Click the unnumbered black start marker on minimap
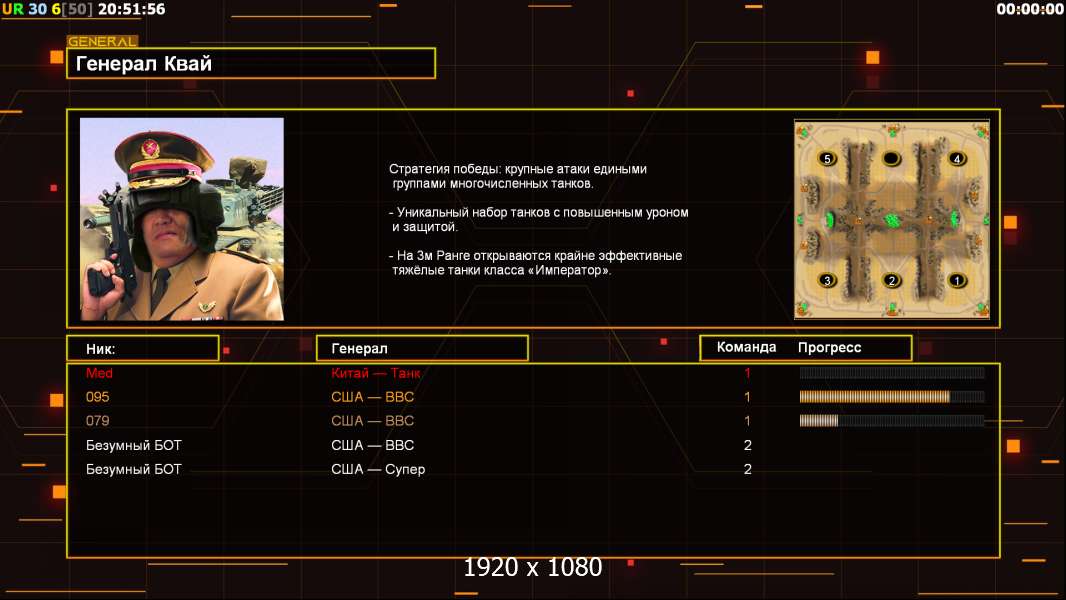Screen dimensions: 1066x600 pyautogui.click(x=891, y=159)
